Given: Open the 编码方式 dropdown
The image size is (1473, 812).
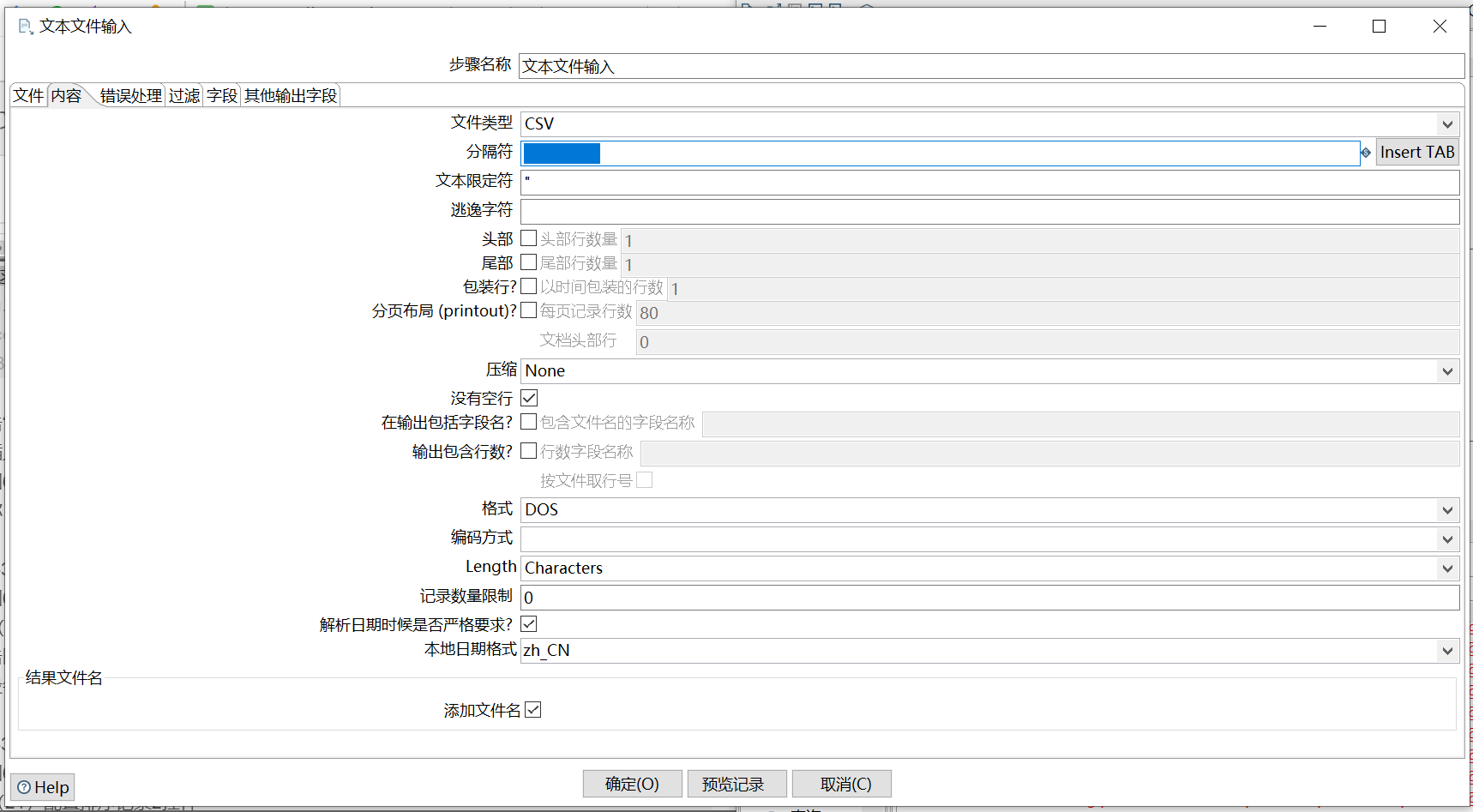Looking at the screenshot, I should (x=1447, y=539).
